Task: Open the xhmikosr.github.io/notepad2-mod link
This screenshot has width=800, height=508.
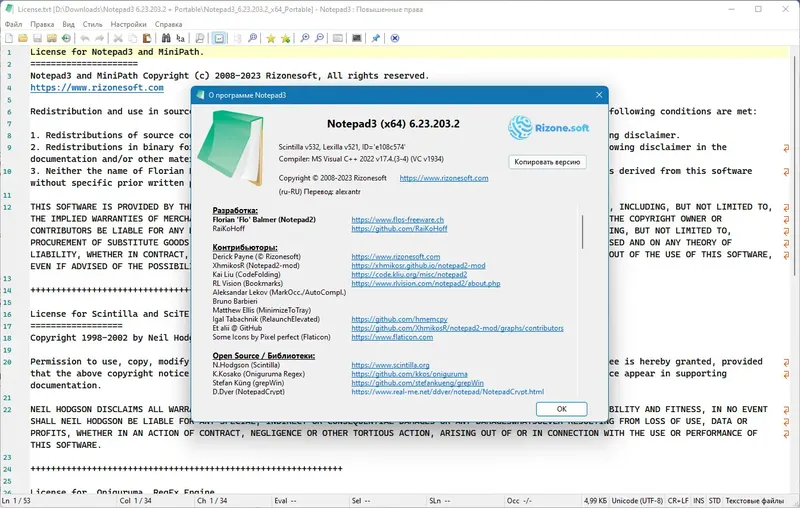Action: 418,266
